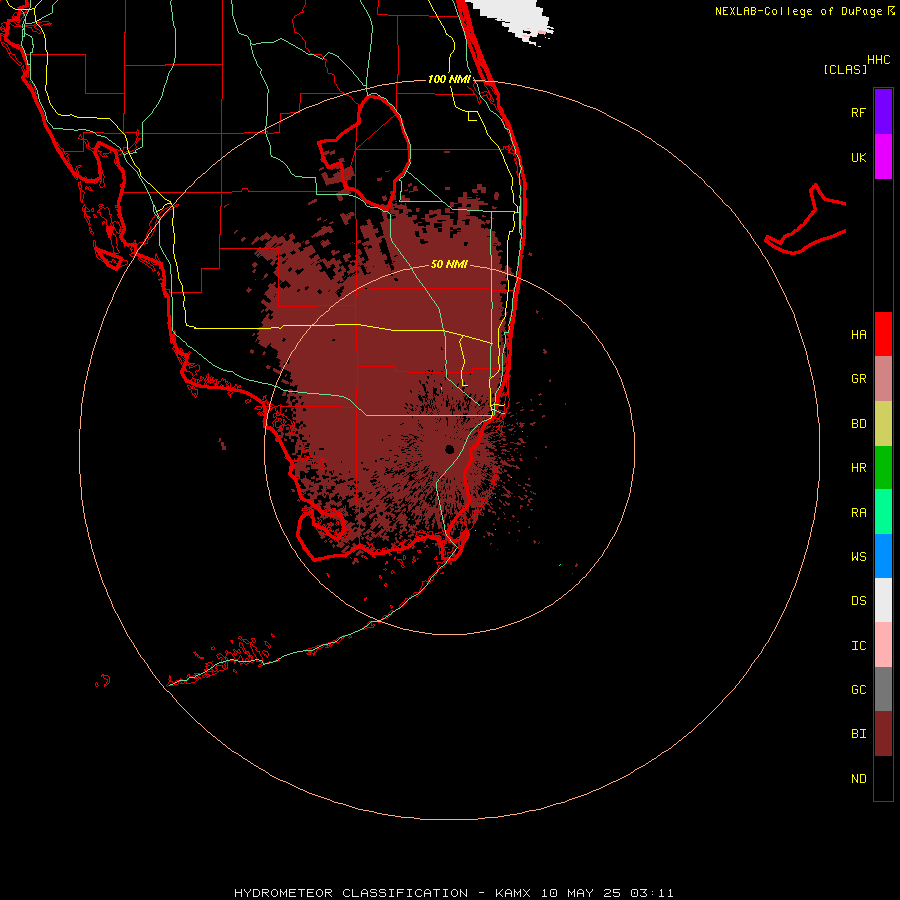The height and width of the screenshot is (900, 900).
Task: Click the [CLAS] units label
Action: (x=845, y=69)
